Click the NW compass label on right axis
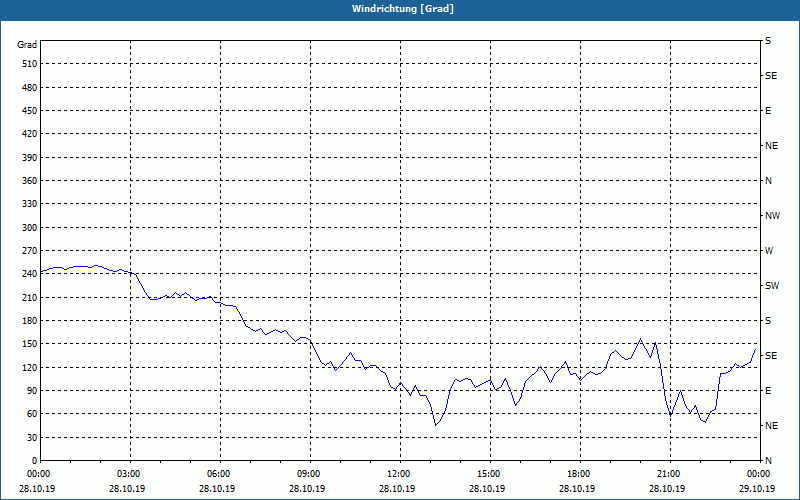The height and width of the screenshot is (500, 800). 772,216
